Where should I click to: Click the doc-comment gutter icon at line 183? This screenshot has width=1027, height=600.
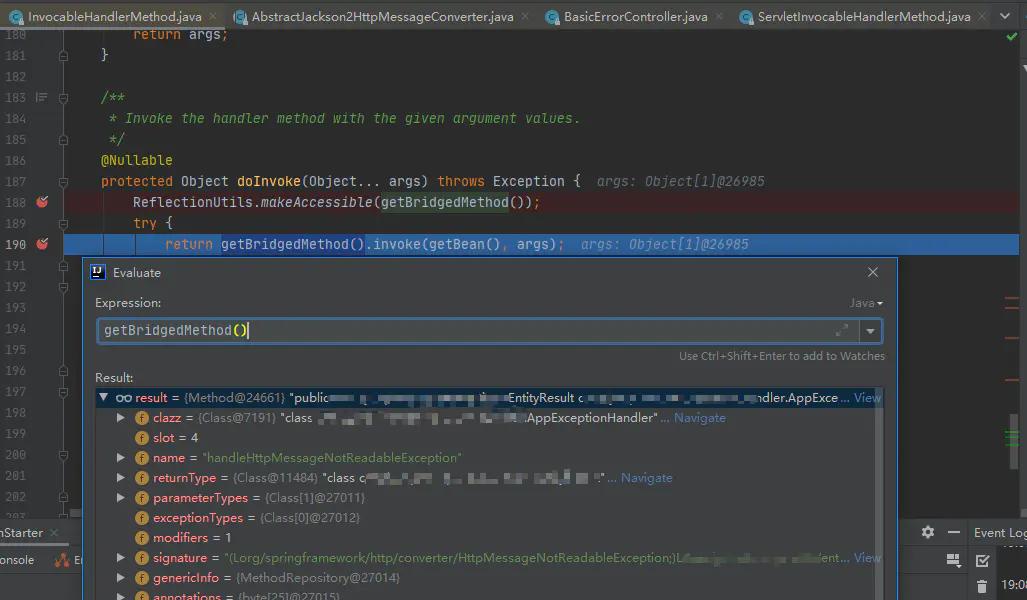41,97
